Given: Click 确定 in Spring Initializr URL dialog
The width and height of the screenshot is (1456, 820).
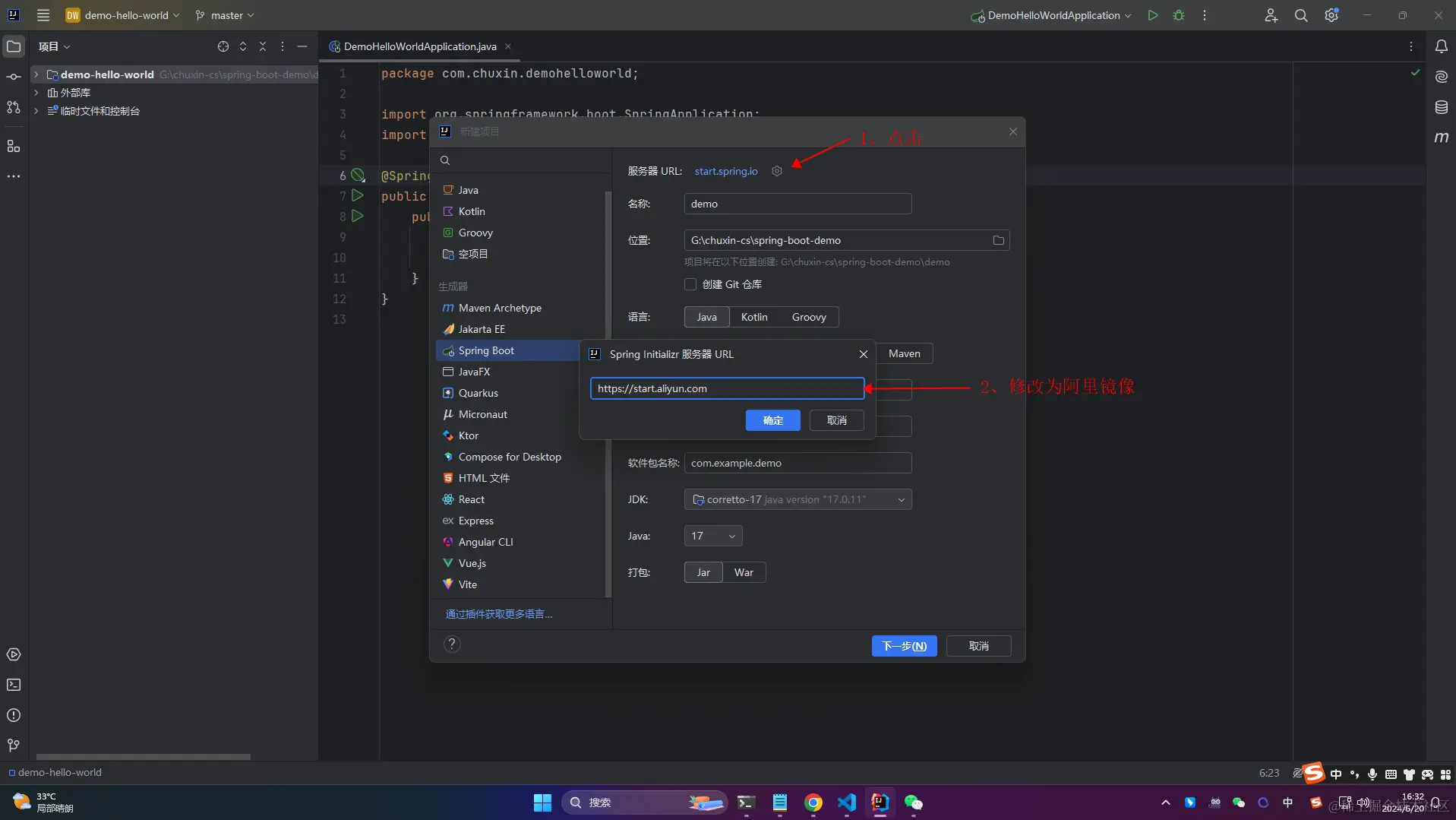Looking at the screenshot, I should click(x=772, y=420).
